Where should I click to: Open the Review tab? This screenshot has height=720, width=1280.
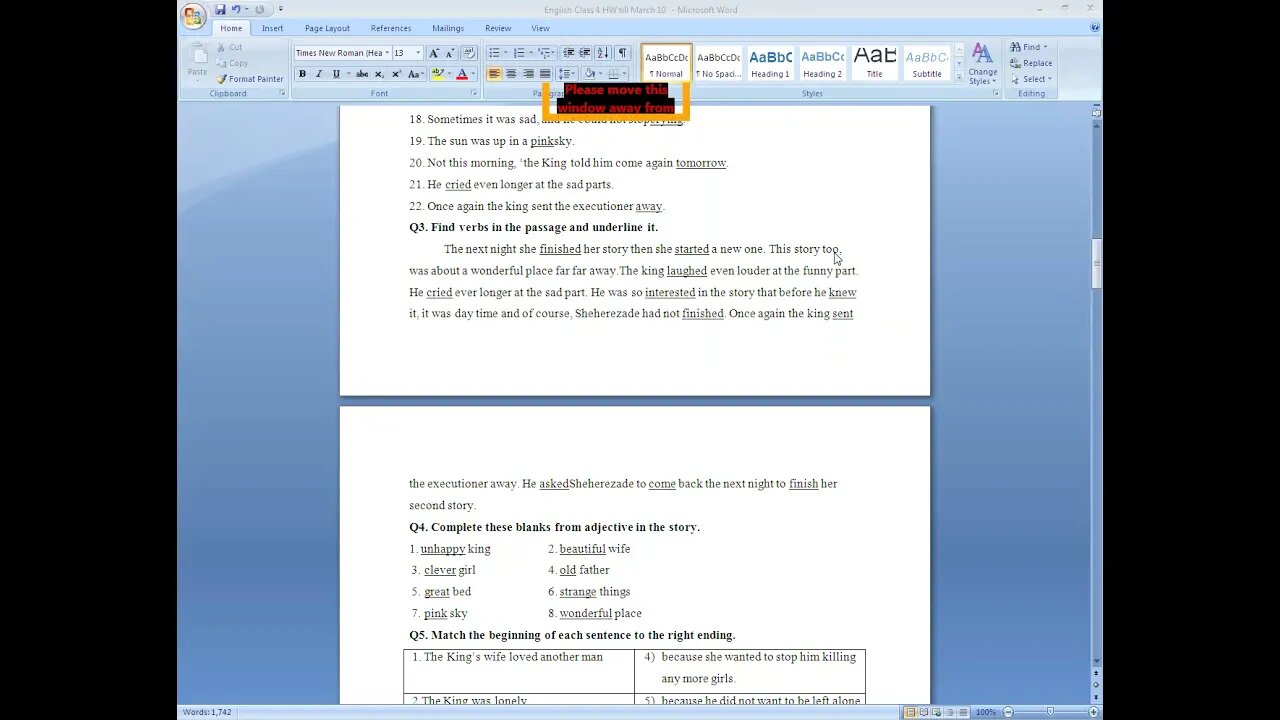[498, 28]
